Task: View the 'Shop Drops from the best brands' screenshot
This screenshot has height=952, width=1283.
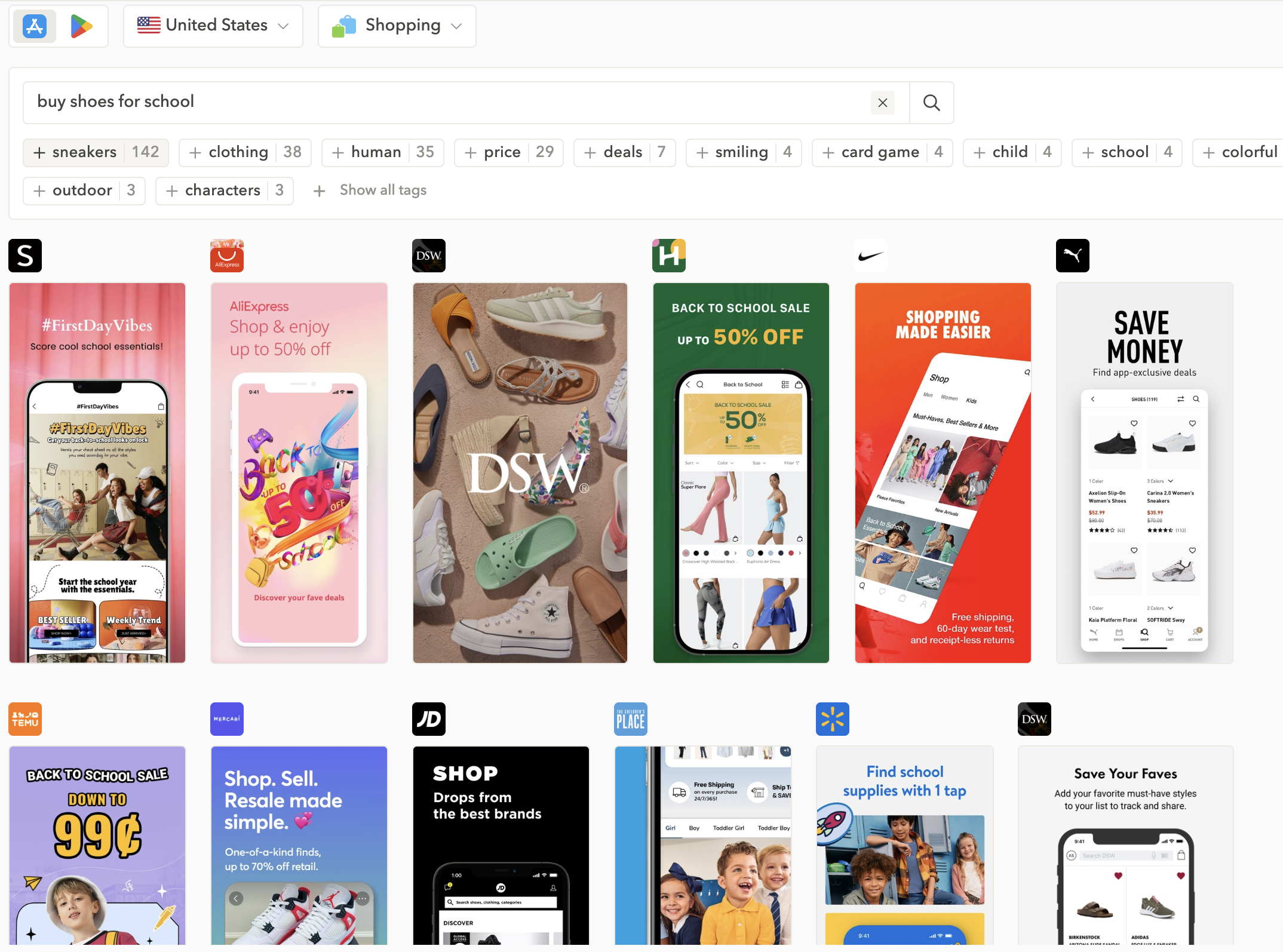Action: (501, 846)
